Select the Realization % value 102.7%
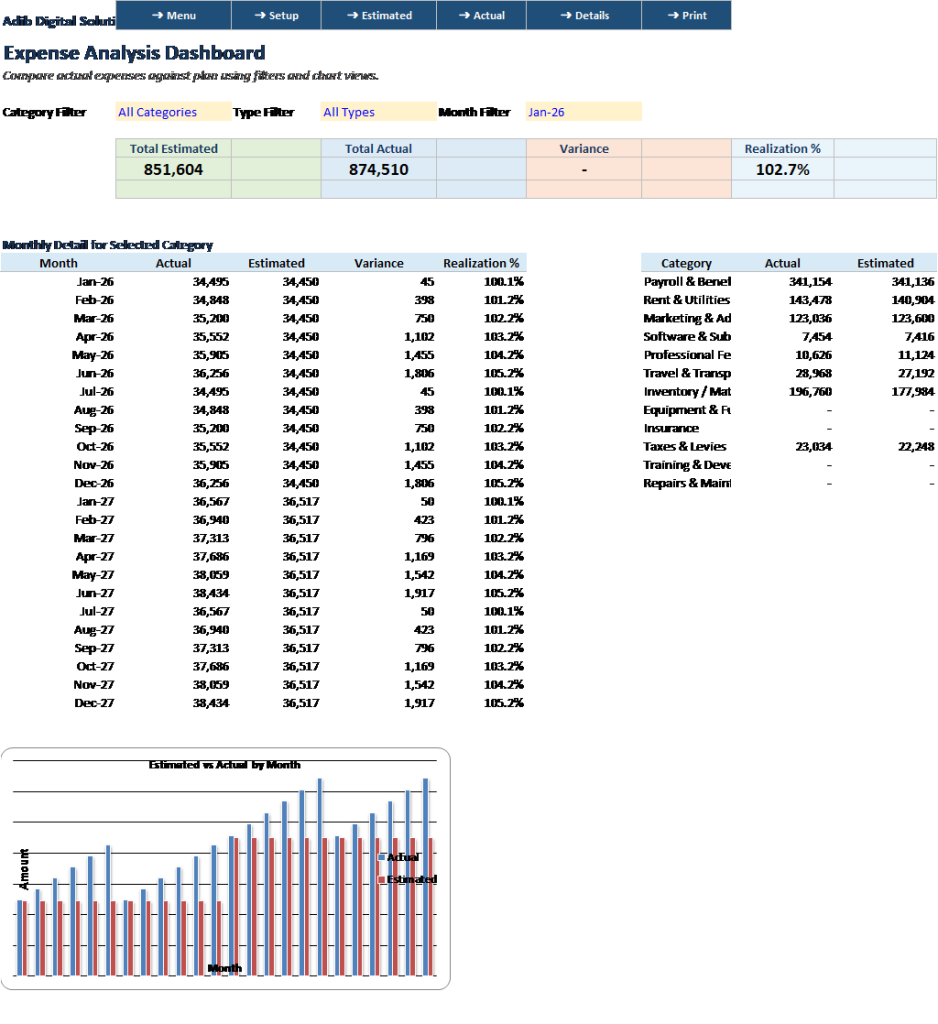 pyautogui.click(x=783, y=170)
